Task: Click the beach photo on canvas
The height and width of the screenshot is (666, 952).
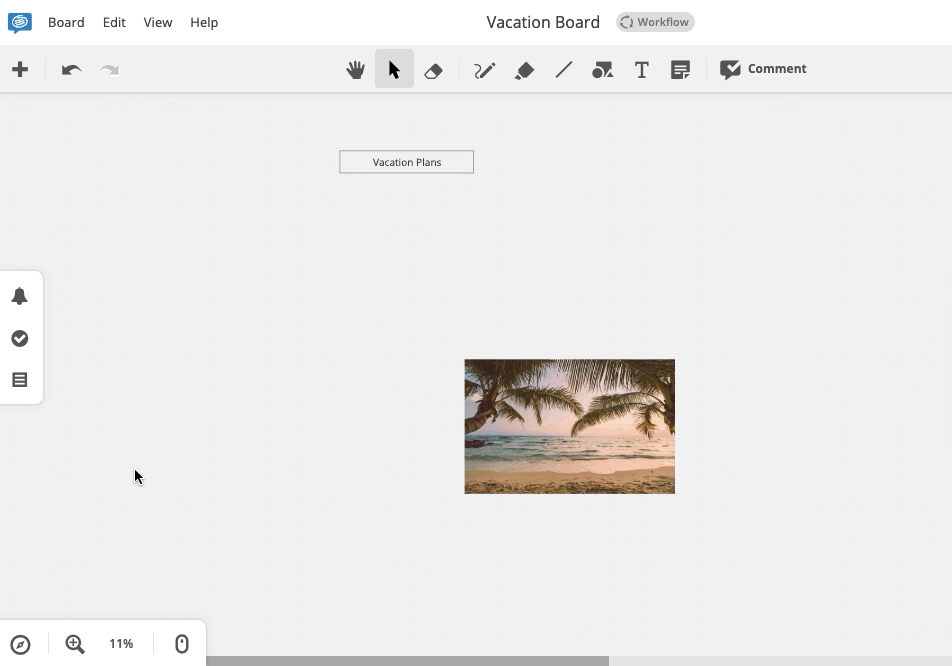Action: 569,426
